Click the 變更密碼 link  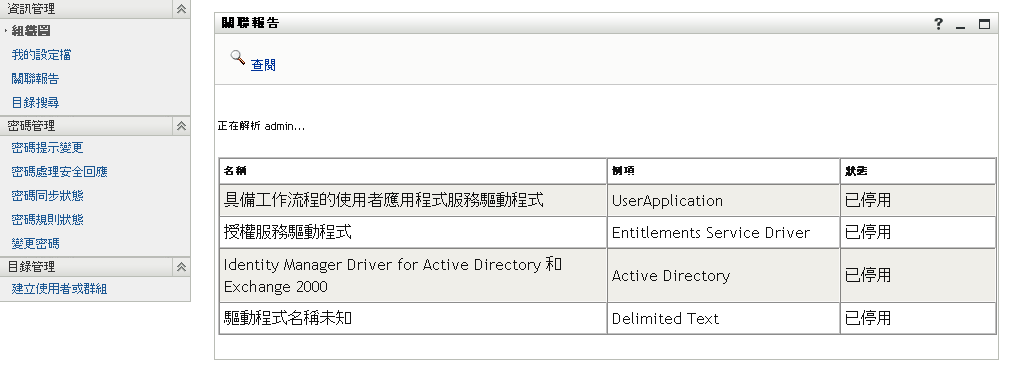[x=35, y=244]
